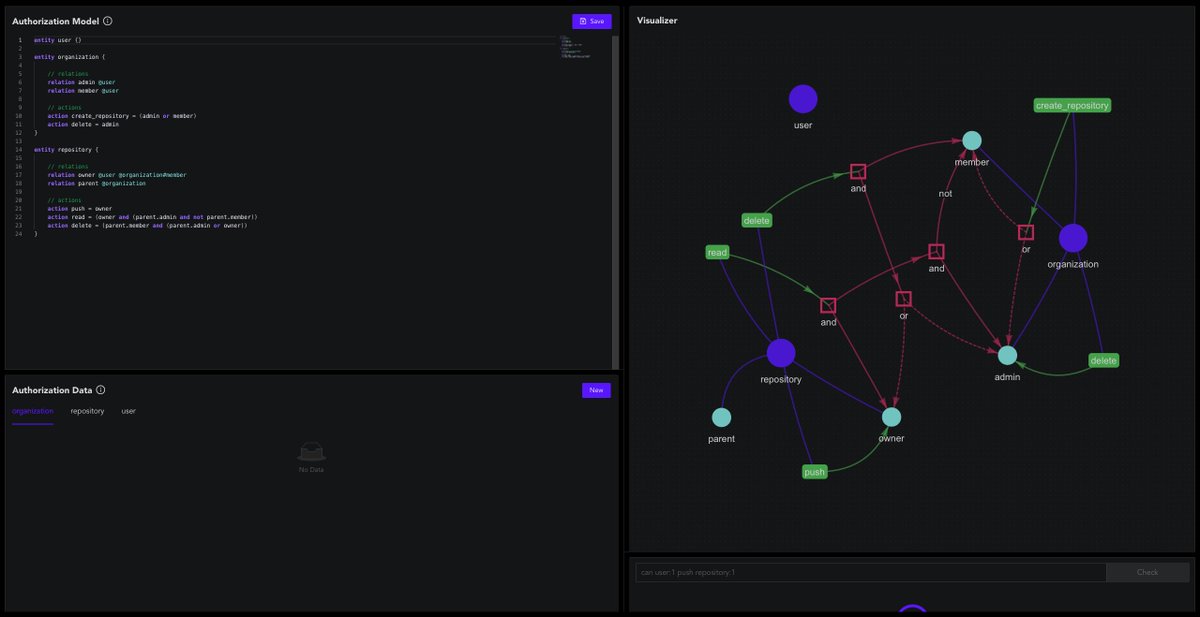Click the 'and' node linked from repository delete
This screenshot has height=617, width=1200.
point(857,171)
